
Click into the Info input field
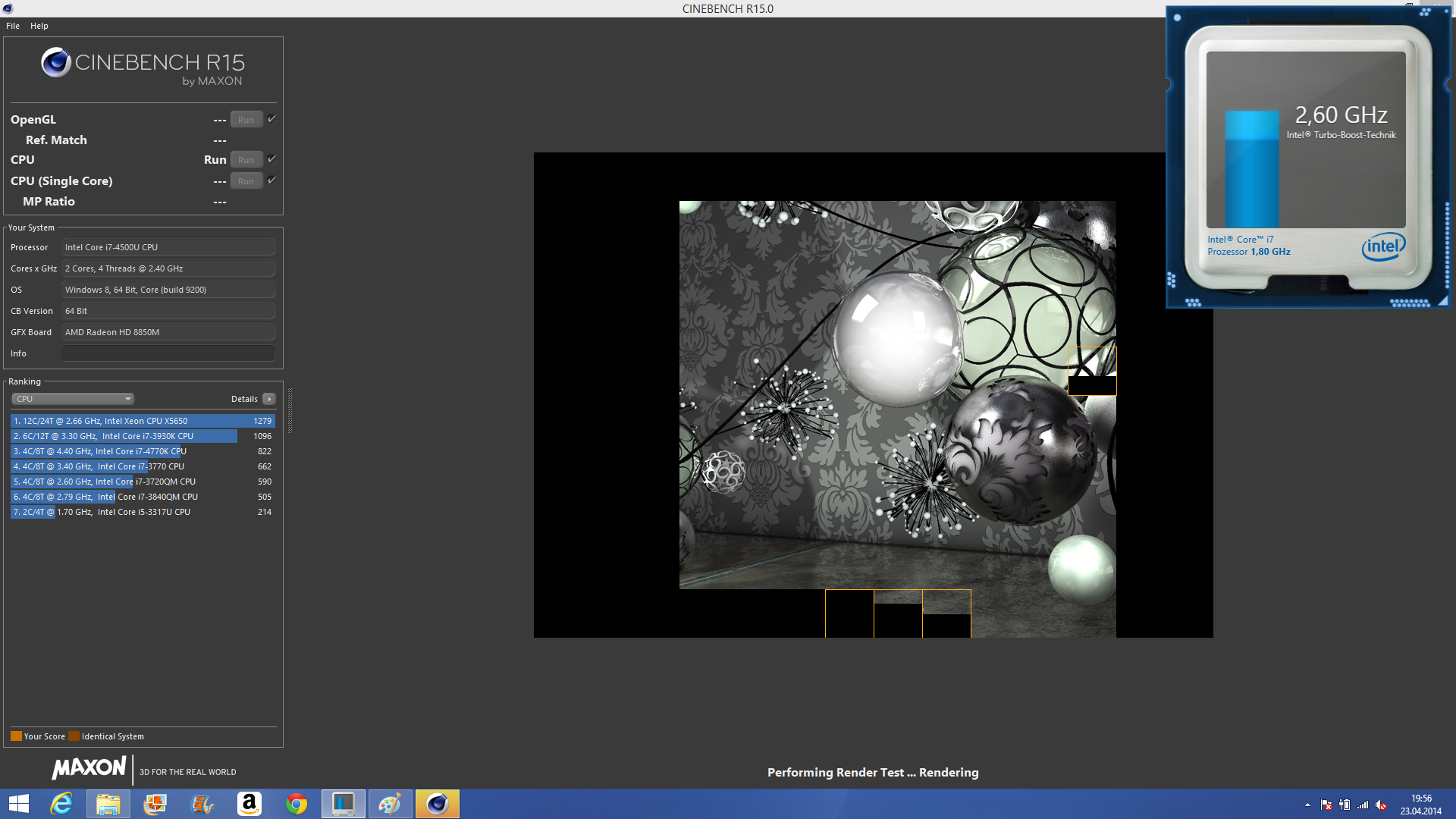coord(168,353)
